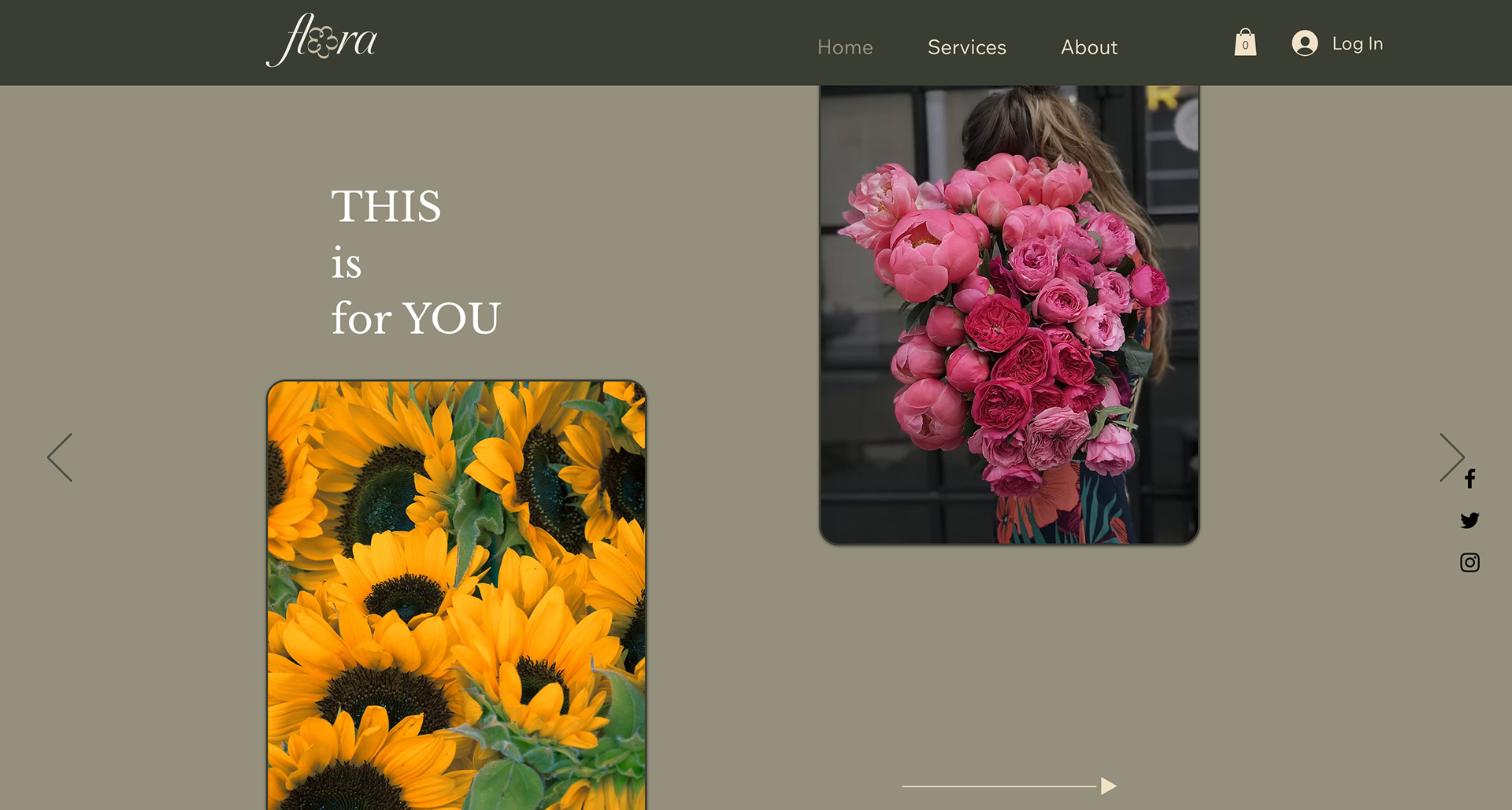Select the Home menu item
This screenshot has width=1512, height=810.
[845, 47]
